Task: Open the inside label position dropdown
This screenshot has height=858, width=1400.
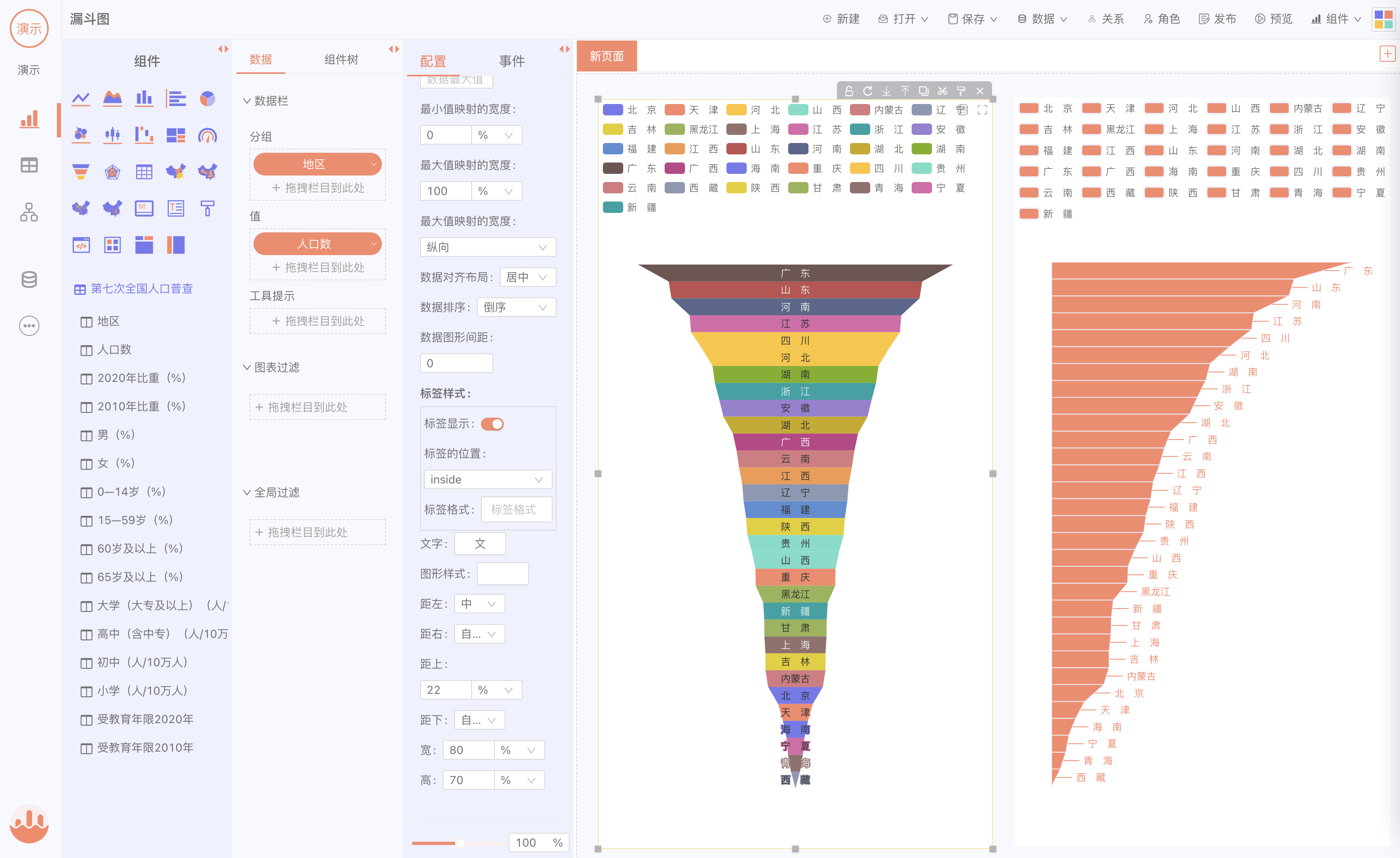Action: click(488, 479)
